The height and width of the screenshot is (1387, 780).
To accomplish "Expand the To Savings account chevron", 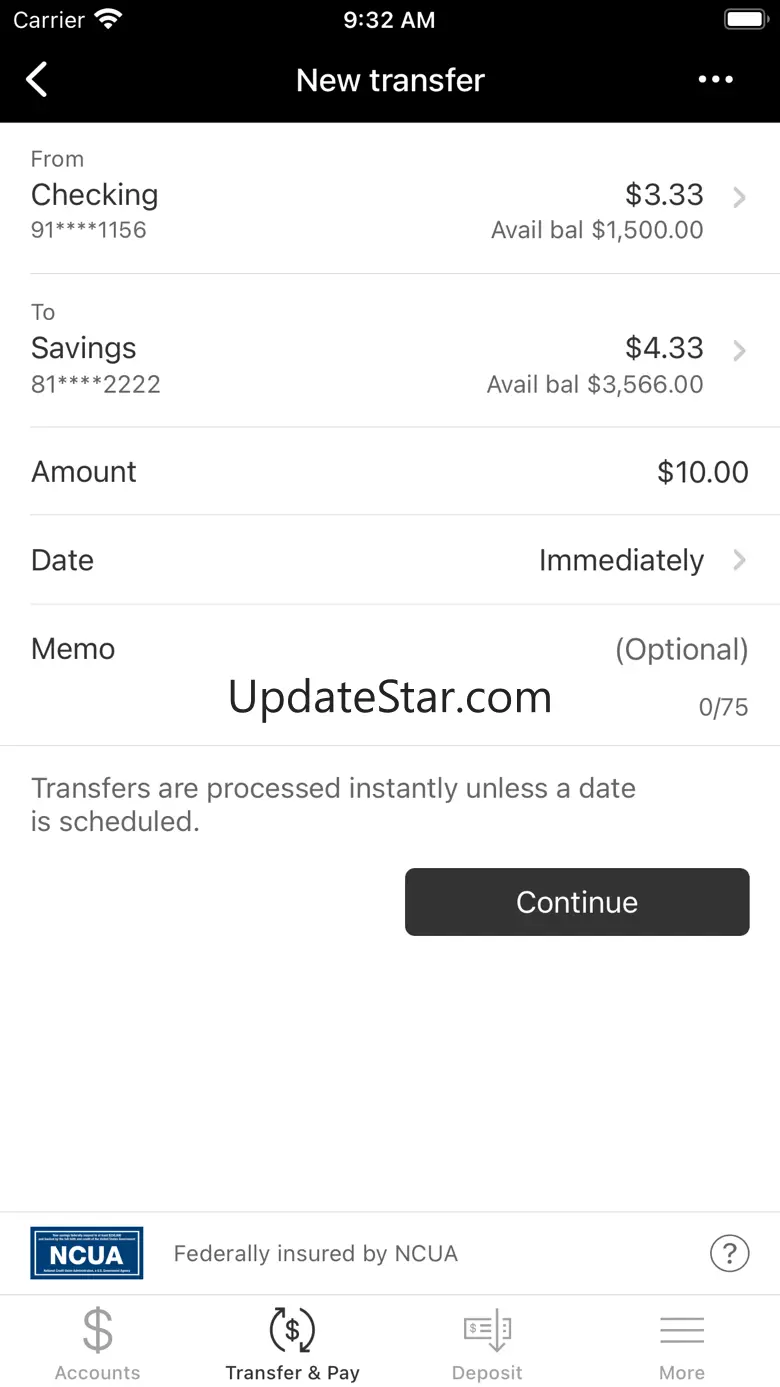I will tap(740, 351).
